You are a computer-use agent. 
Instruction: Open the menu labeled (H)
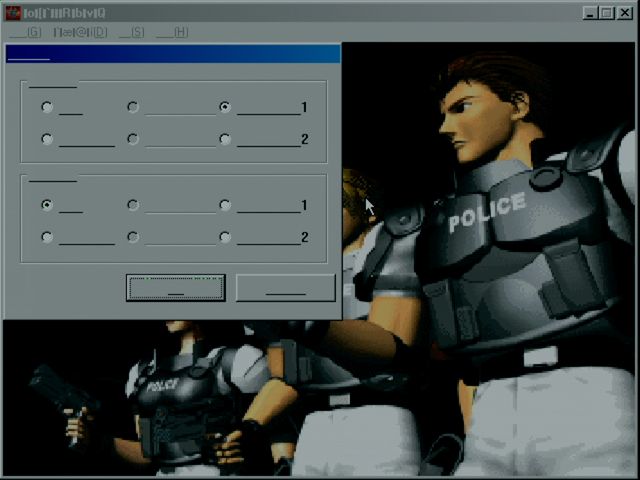coord(172,32)
